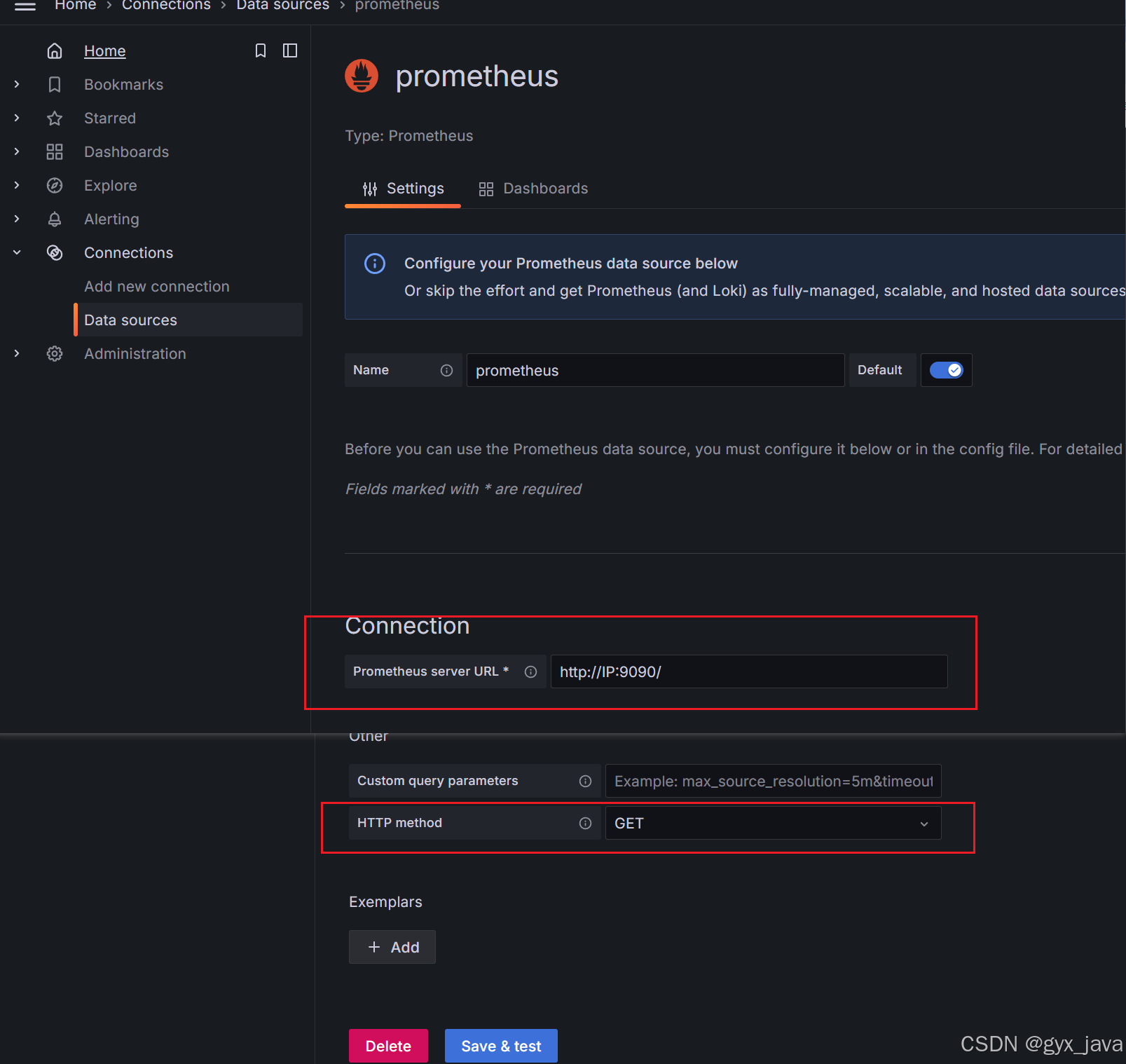Click the dock sidebar panel icon
Image resolution: width=1126 pixels, height=1064 pixels.
click(x=290, y=50)
